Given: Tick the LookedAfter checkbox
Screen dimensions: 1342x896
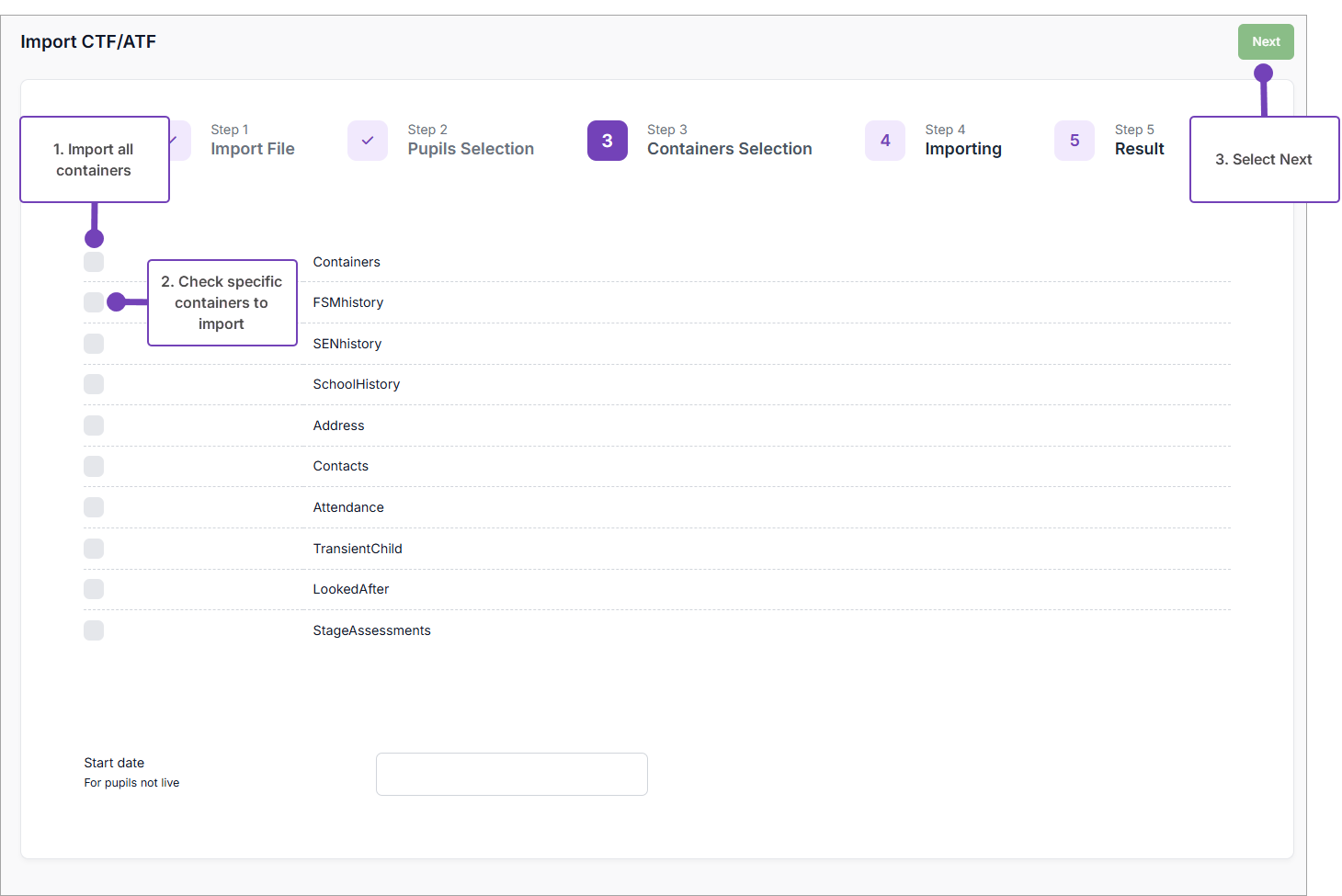Looking at the screenshot, I should 94,589.
